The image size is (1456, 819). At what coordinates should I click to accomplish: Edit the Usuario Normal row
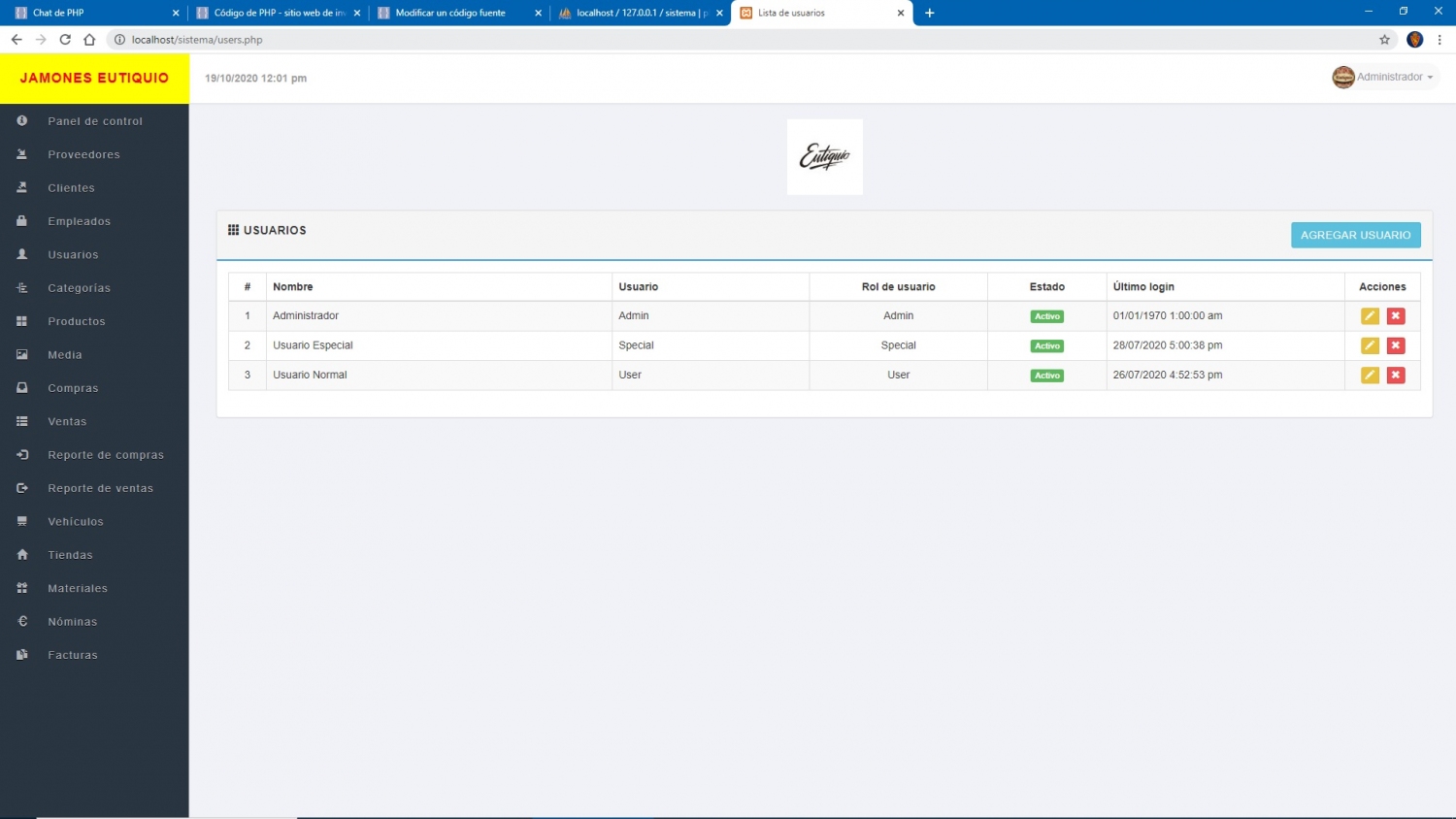click(x=1370, y=375)
